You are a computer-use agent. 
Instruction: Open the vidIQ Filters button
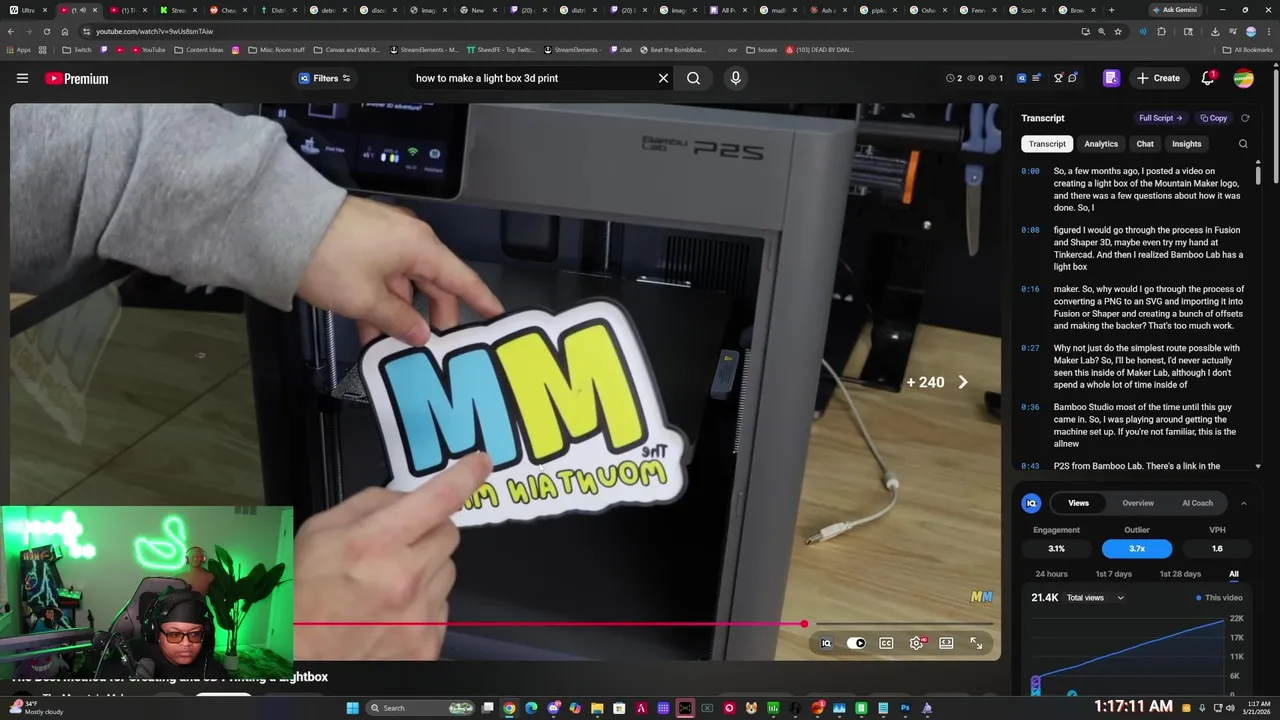pos(325,78)
